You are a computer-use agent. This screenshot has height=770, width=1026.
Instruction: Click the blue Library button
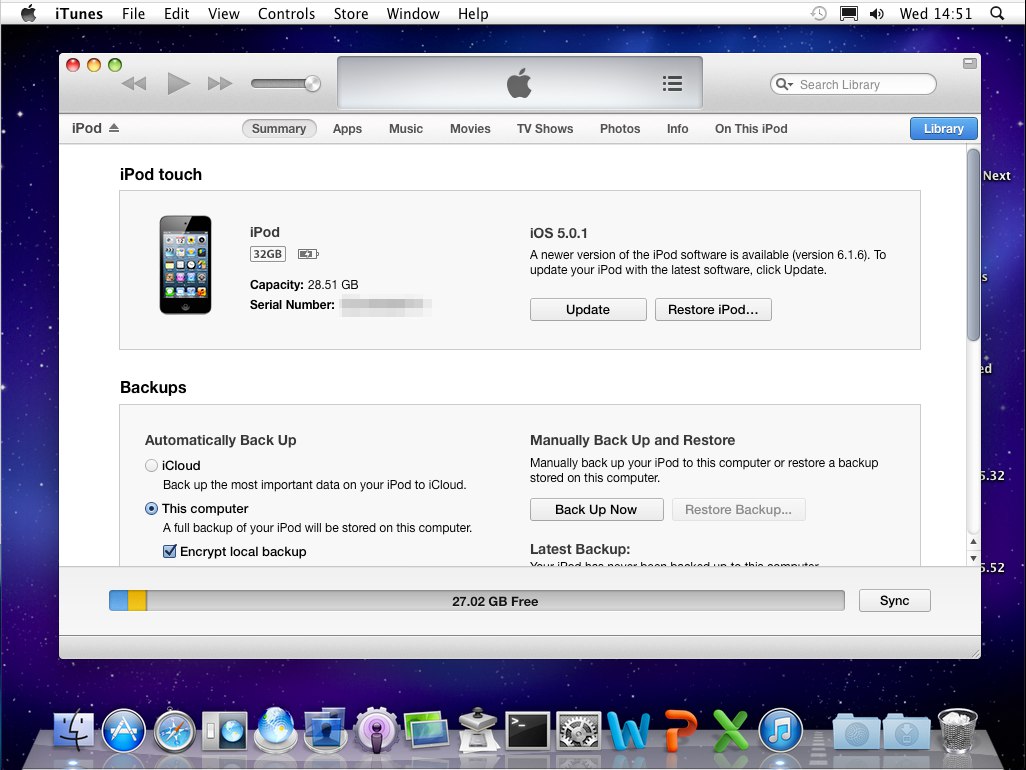tap(944, 129)
